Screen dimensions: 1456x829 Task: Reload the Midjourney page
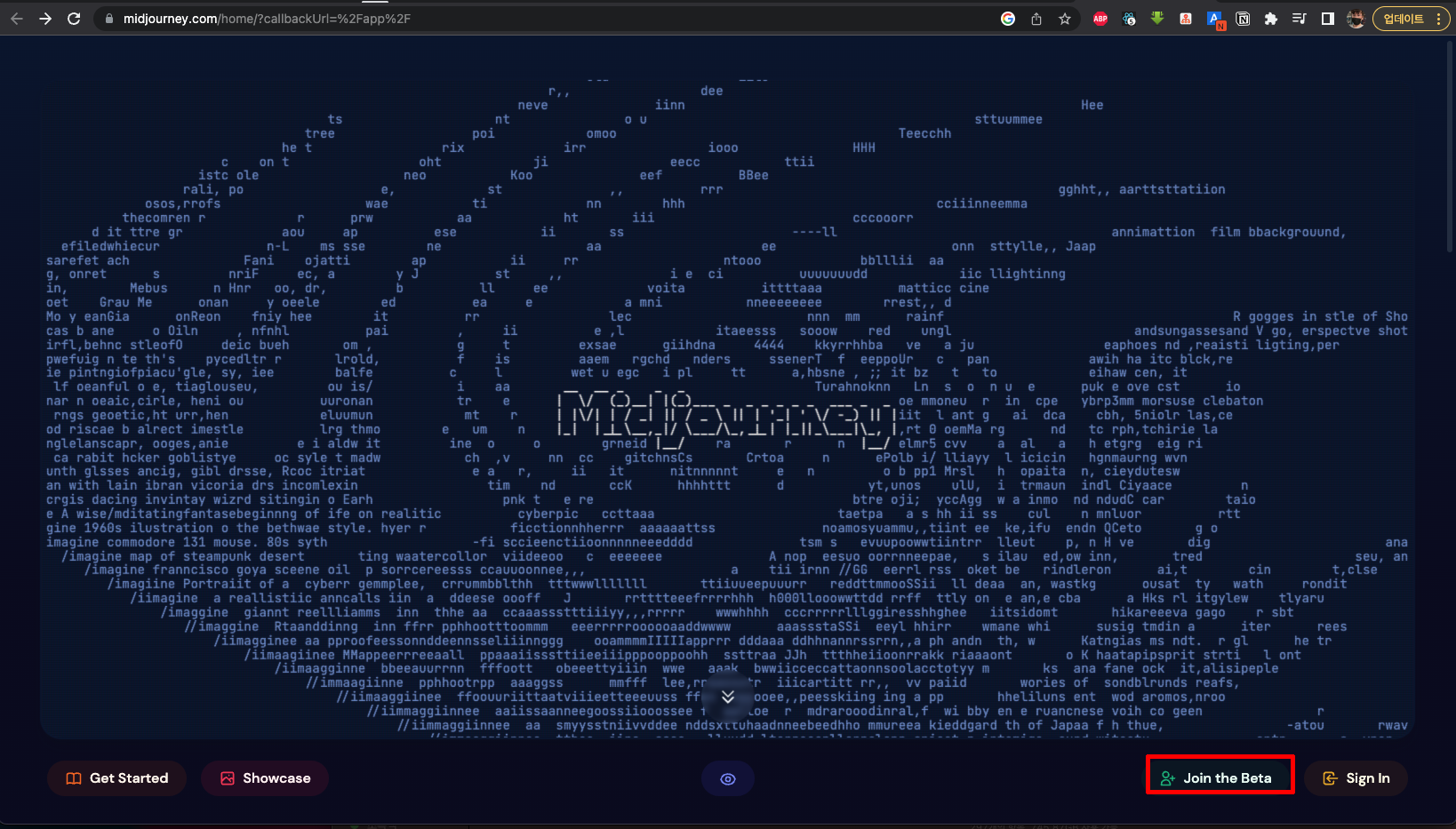point(74,19)
